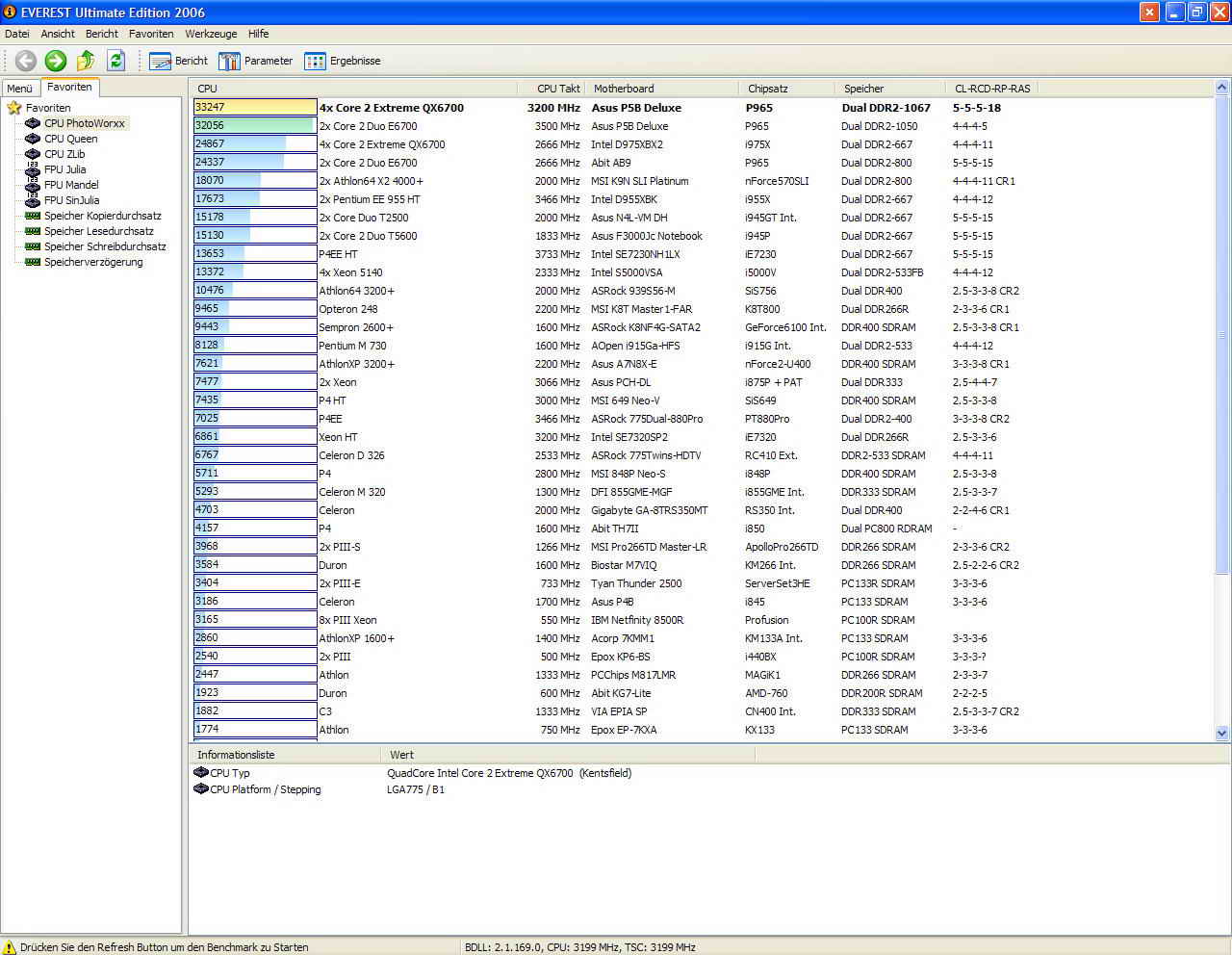Viewport: 1232px width, 955px height.
Task: Switch to the Favoriten tab
Action: [69, 87]
